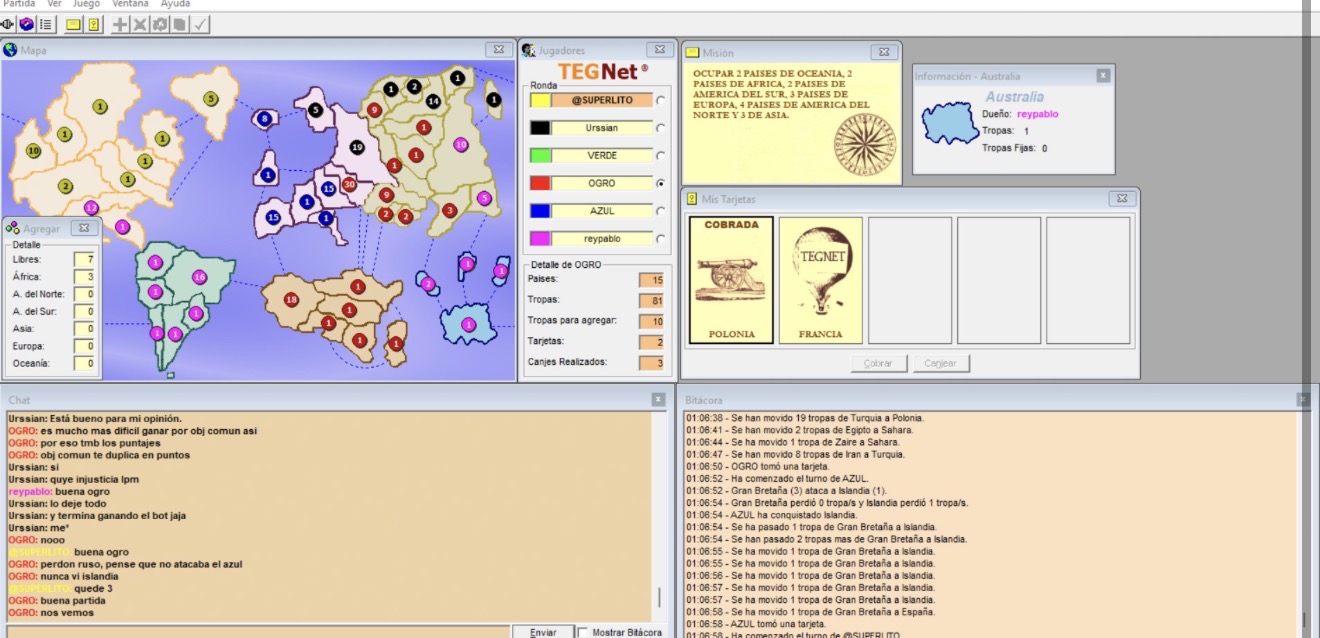The height and width of the screenshot is (638, 1320).
Task: Select the radio button beside Urssian
Action: pos(660,128)
